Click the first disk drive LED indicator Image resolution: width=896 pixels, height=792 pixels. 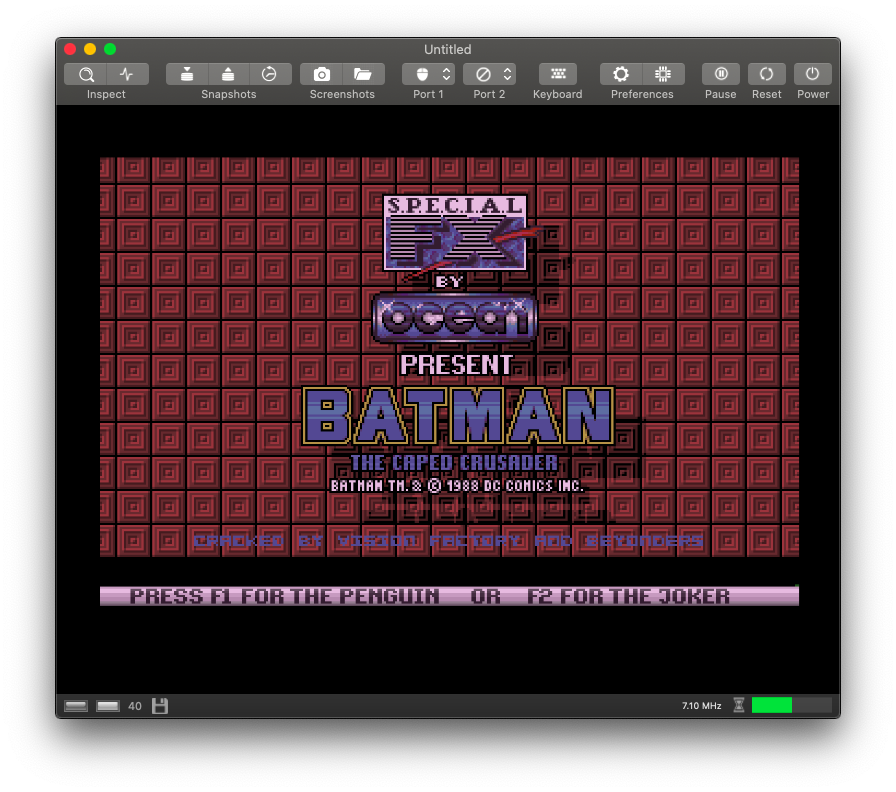(75, 706)
